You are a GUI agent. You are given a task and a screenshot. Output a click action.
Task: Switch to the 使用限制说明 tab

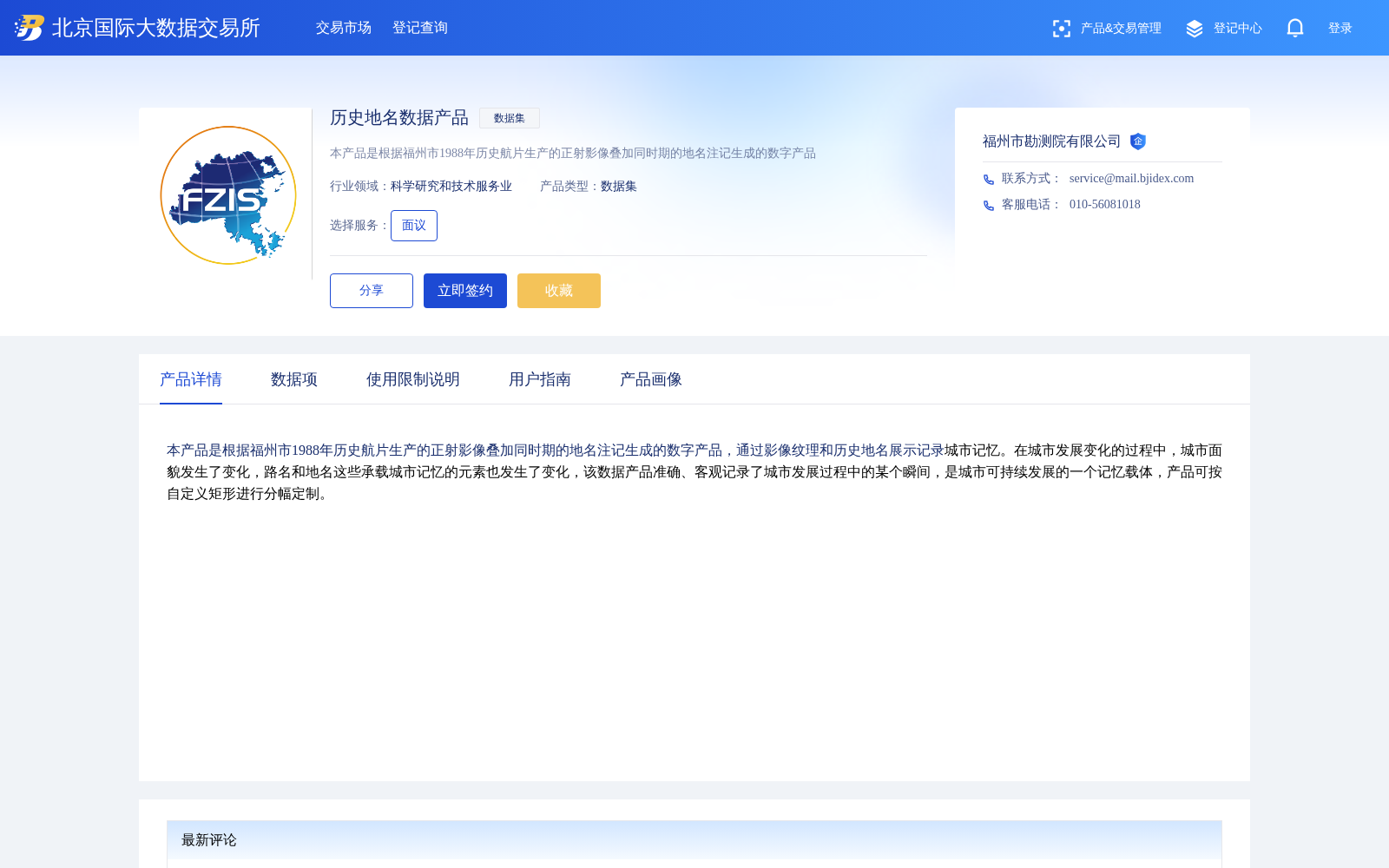(x=413, y=379)
